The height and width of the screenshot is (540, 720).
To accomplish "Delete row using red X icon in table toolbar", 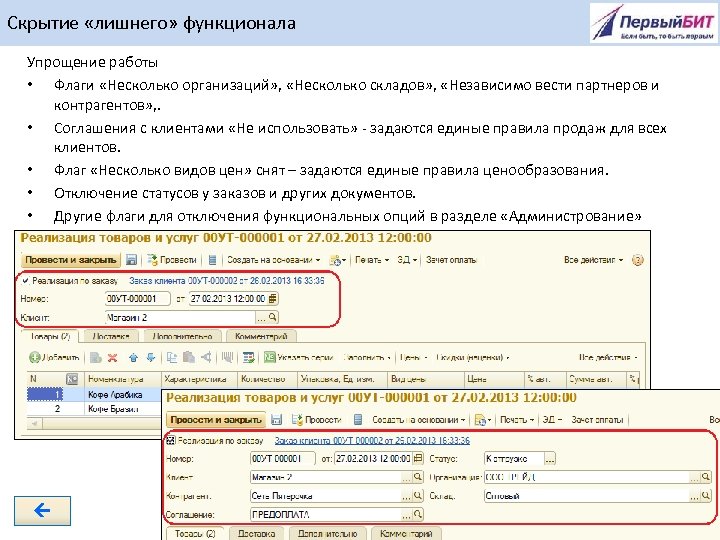I will tap(112, 357).
